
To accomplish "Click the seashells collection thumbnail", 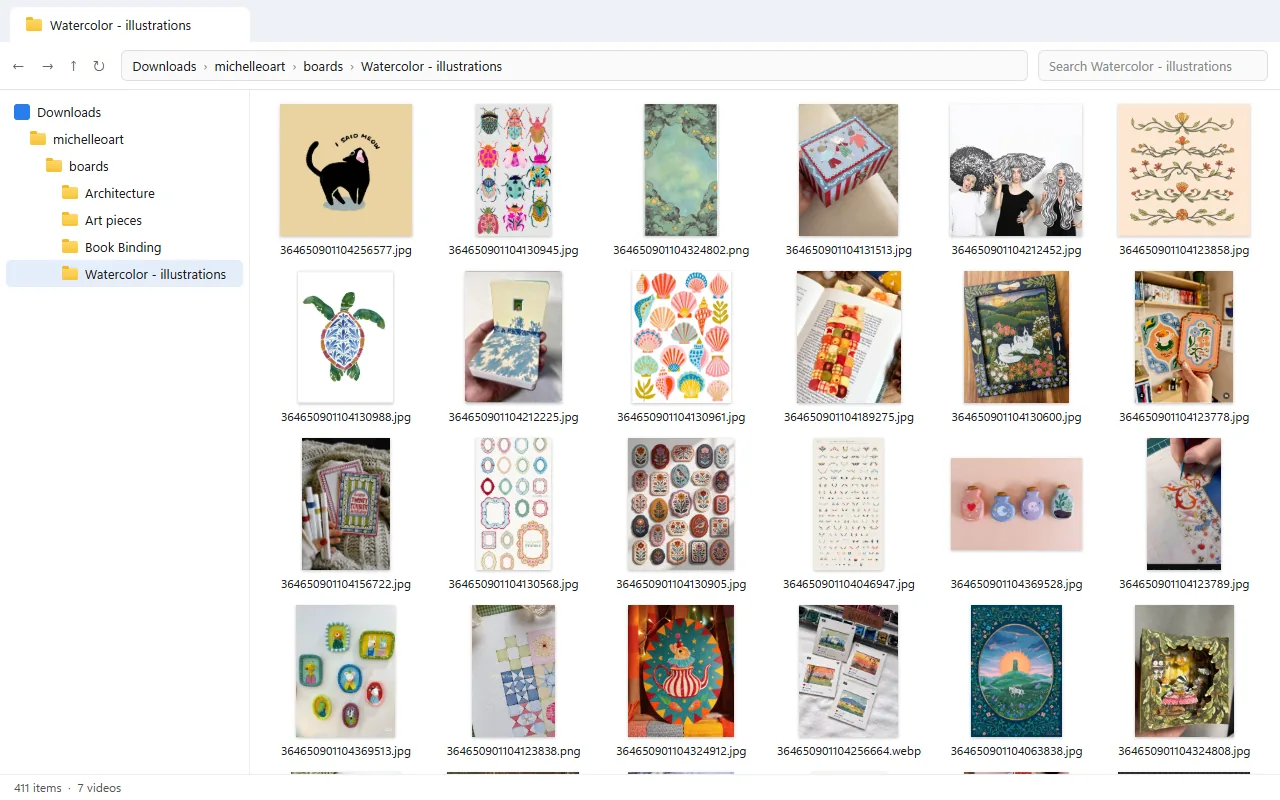I will (681, 337).
